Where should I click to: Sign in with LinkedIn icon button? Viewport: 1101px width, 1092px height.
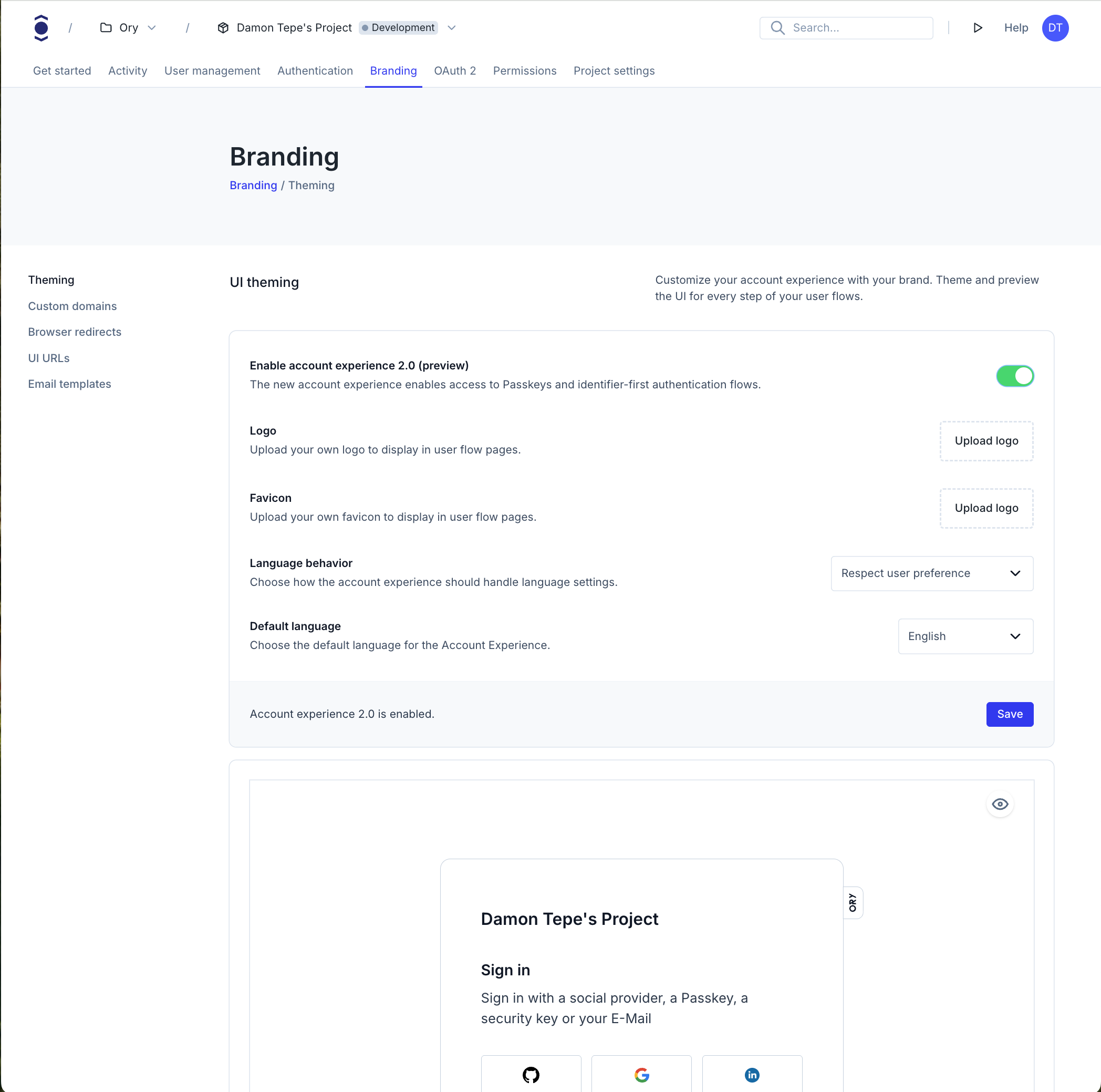tap(752, 1074)
